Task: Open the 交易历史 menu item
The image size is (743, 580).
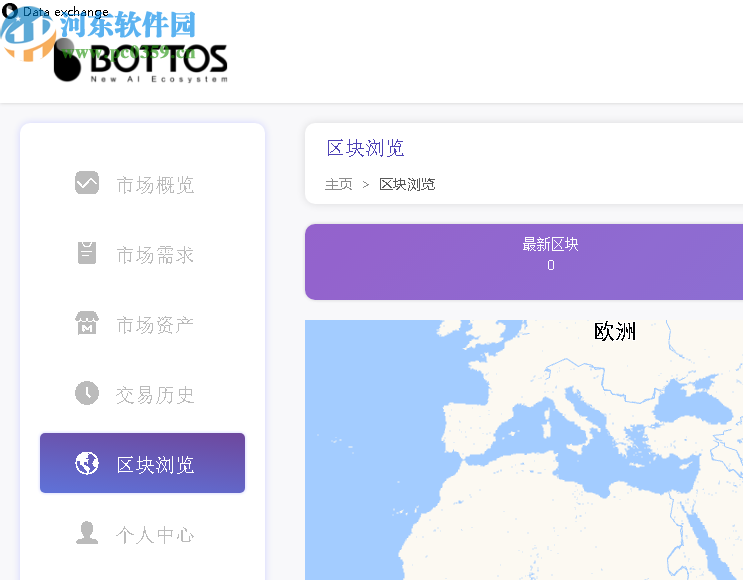Action: click(x=142, y=394)
